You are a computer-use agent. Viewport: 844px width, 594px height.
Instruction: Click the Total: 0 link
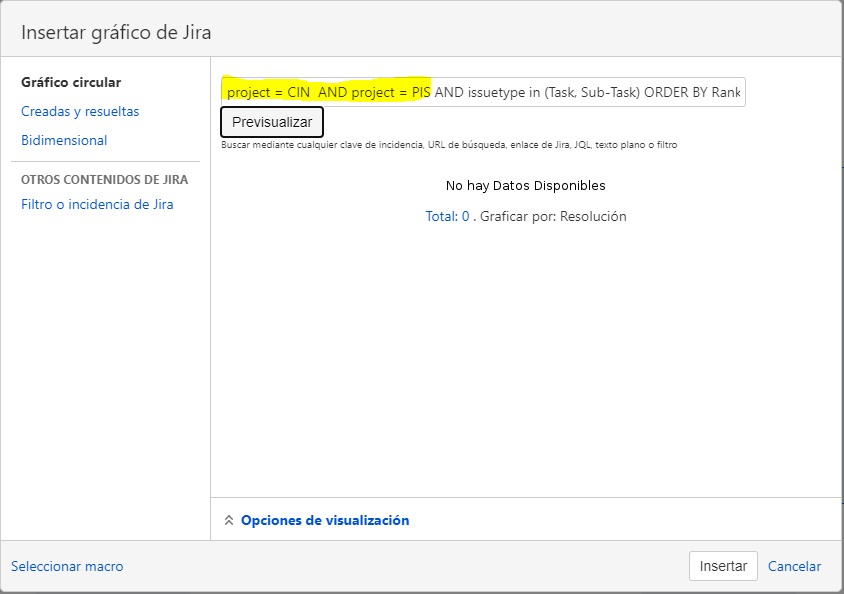(447, 216)
